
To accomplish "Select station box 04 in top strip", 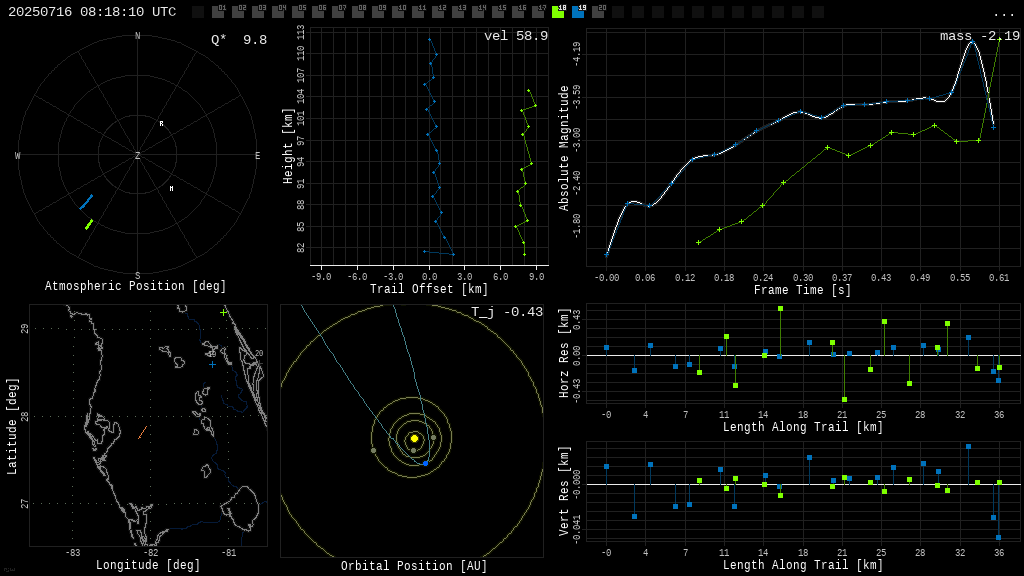I will 278,12.
